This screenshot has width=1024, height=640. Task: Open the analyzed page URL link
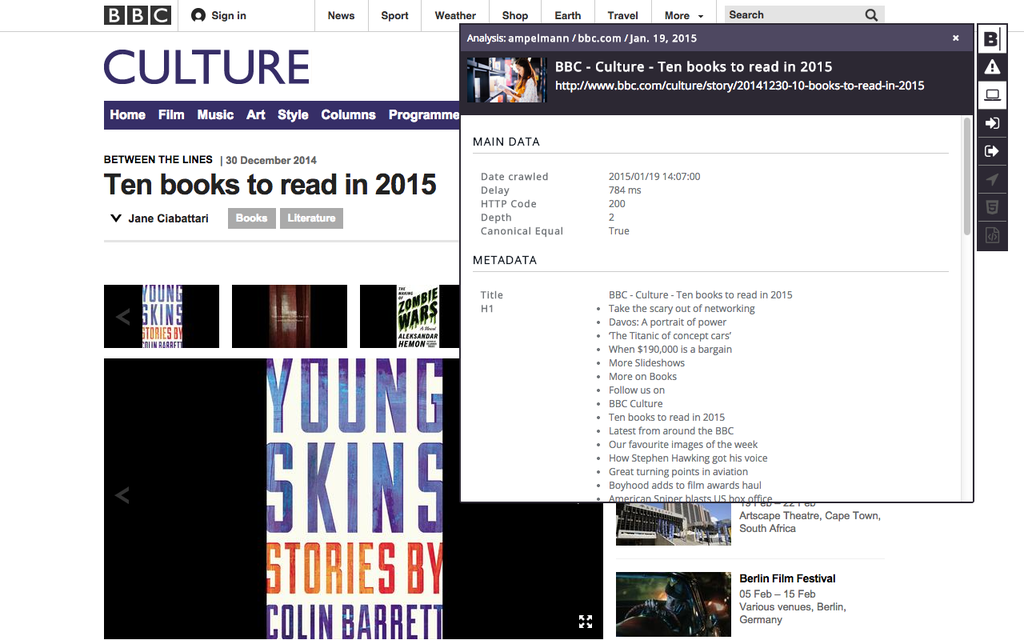coord(739,86)
